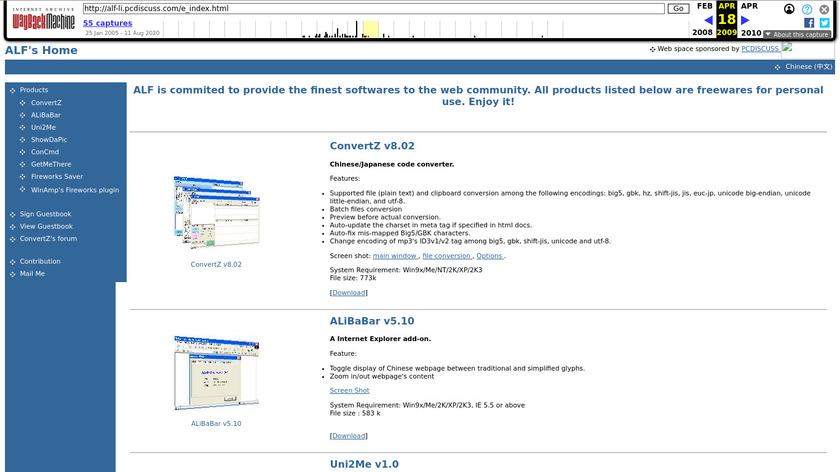
Task: Open the Wayback Machine logo
Action: click(43, 19)
